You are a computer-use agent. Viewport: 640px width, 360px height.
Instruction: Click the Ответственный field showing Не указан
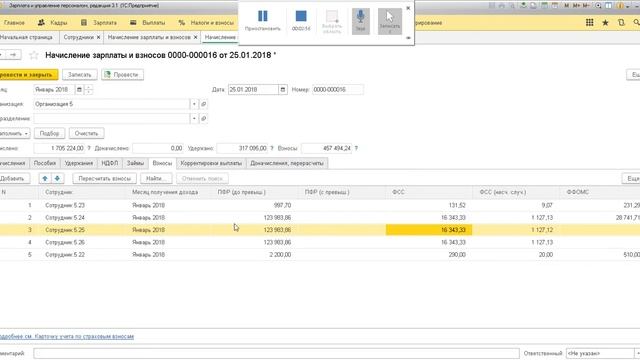600,353
